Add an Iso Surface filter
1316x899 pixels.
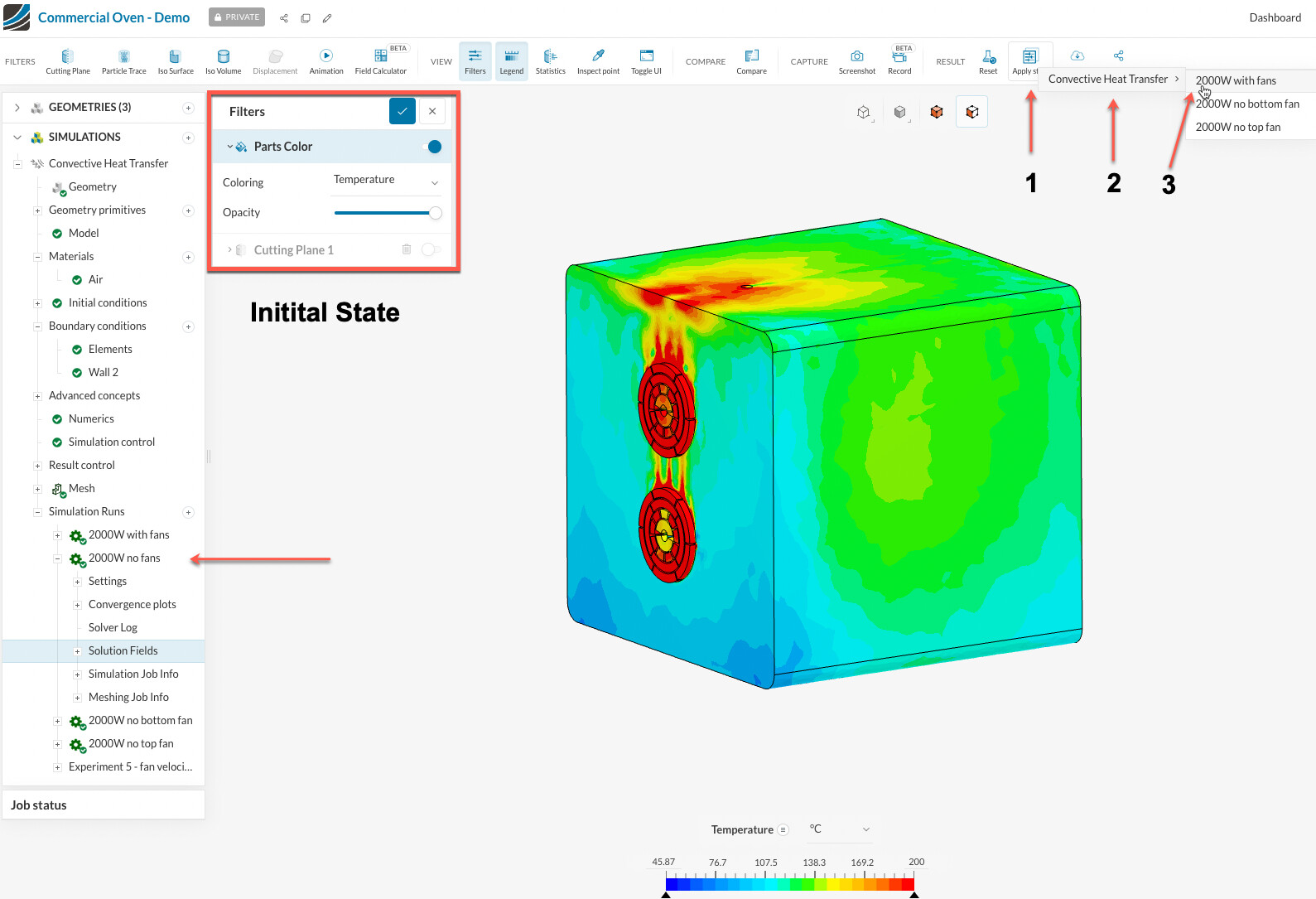[x=176, y=61]
